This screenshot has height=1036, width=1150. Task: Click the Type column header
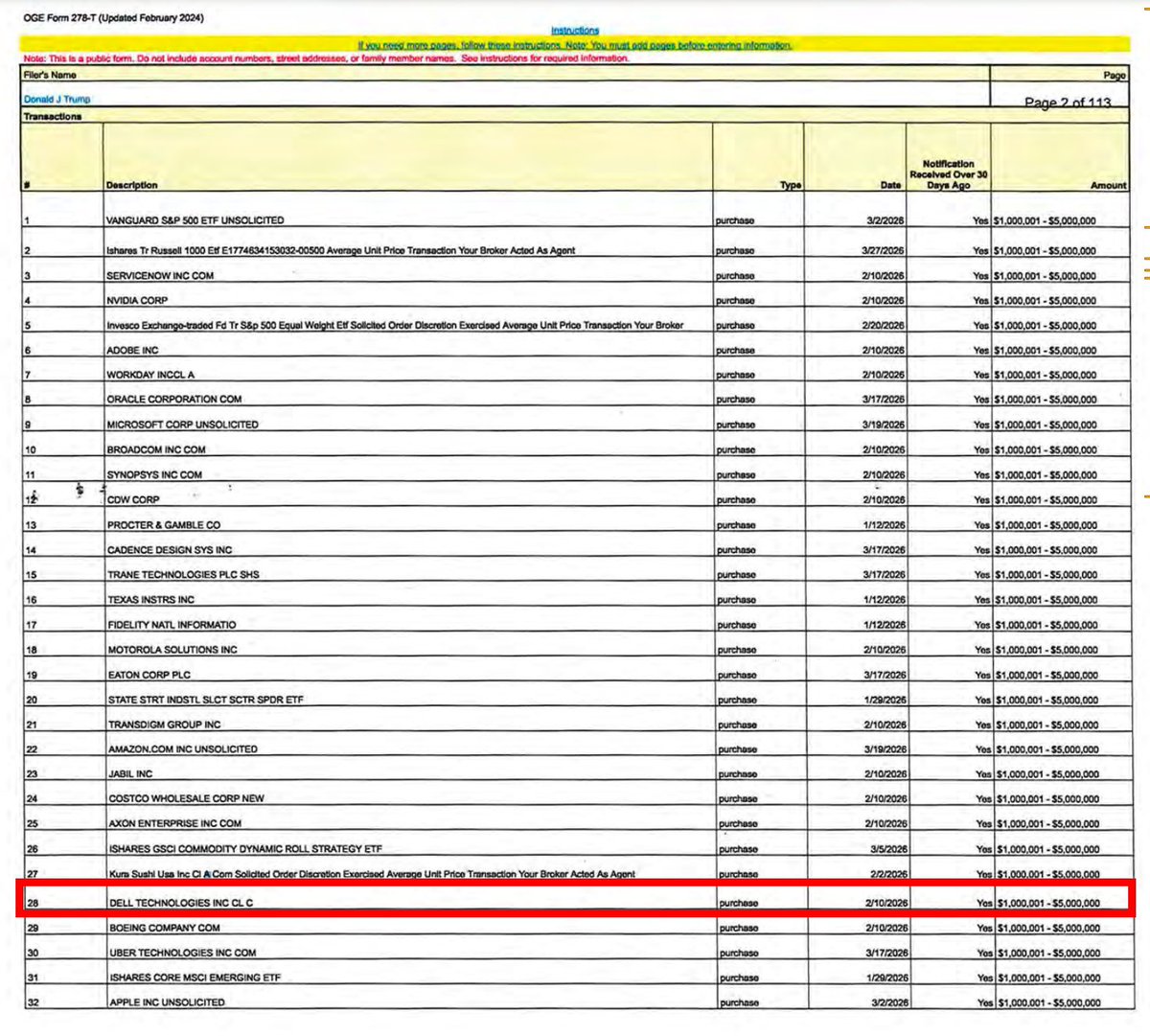791,185
